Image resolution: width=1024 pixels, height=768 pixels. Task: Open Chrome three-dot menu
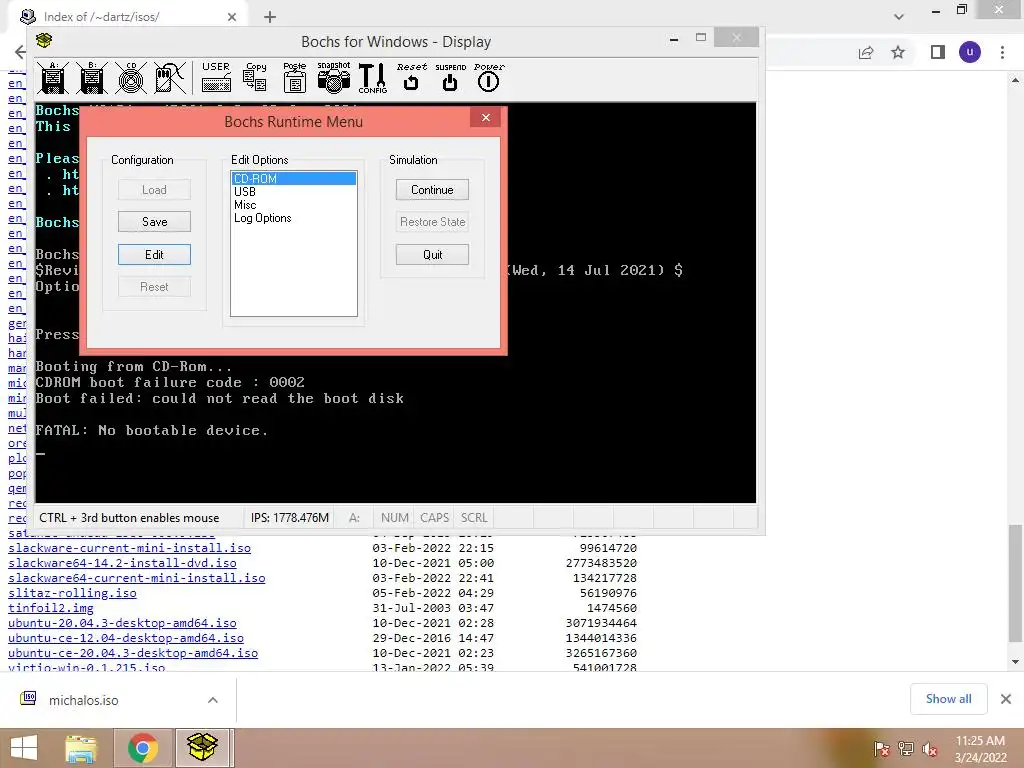(1002, 52)
